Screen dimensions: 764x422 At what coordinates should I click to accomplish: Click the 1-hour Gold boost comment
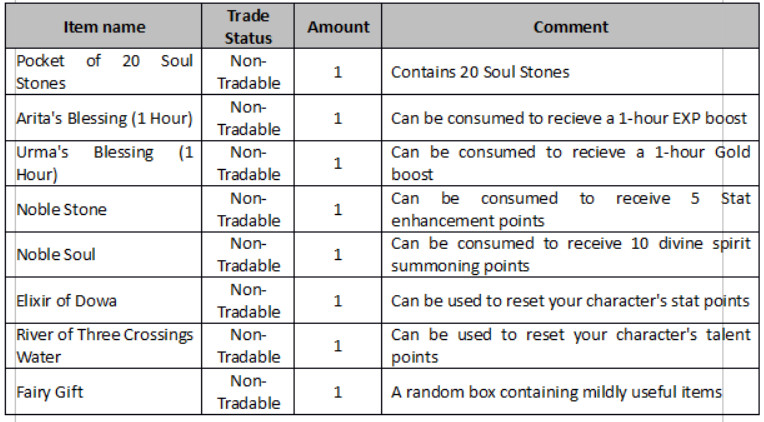[x=569, y=163]
